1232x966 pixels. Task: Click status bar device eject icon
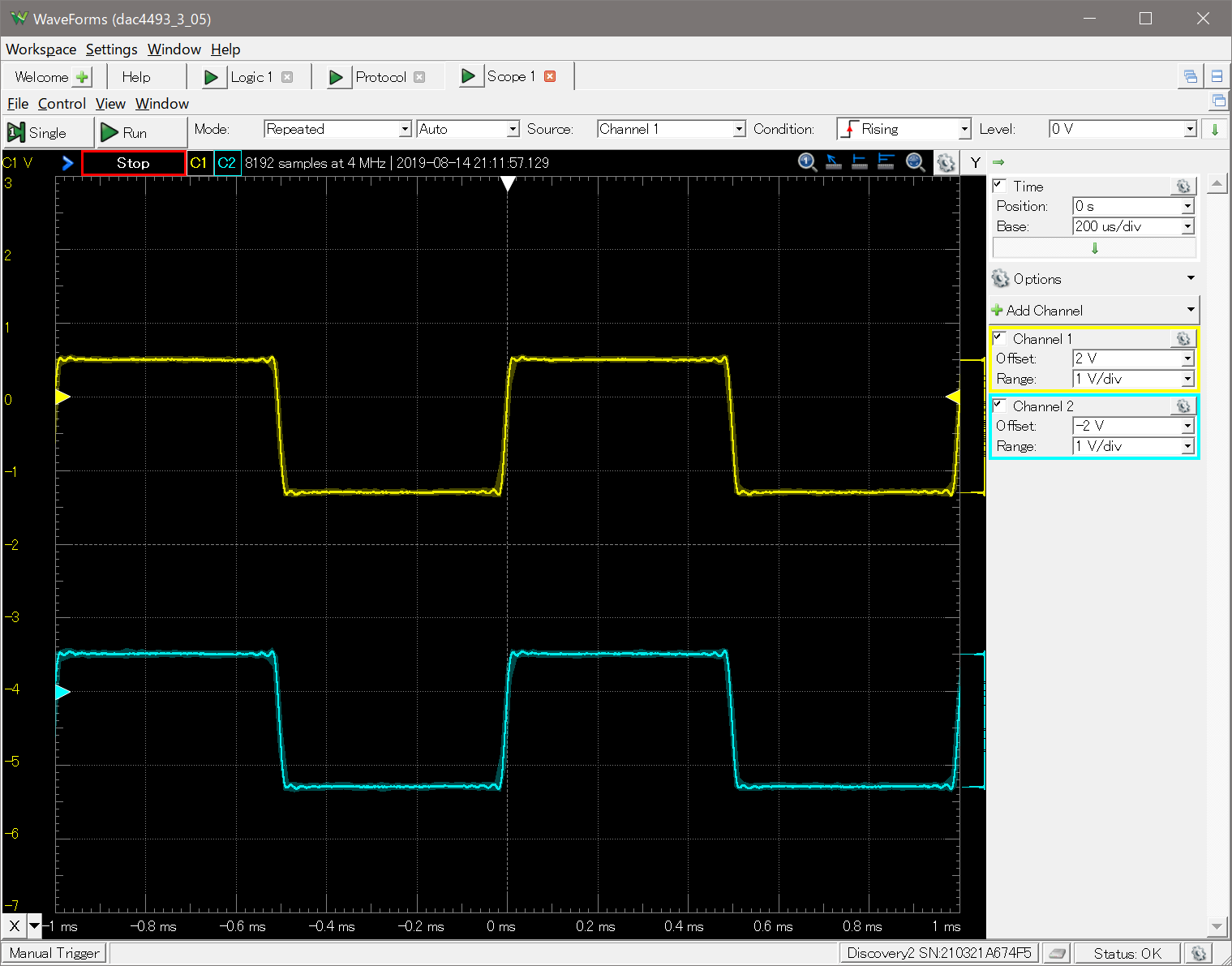click(1057, 953)
